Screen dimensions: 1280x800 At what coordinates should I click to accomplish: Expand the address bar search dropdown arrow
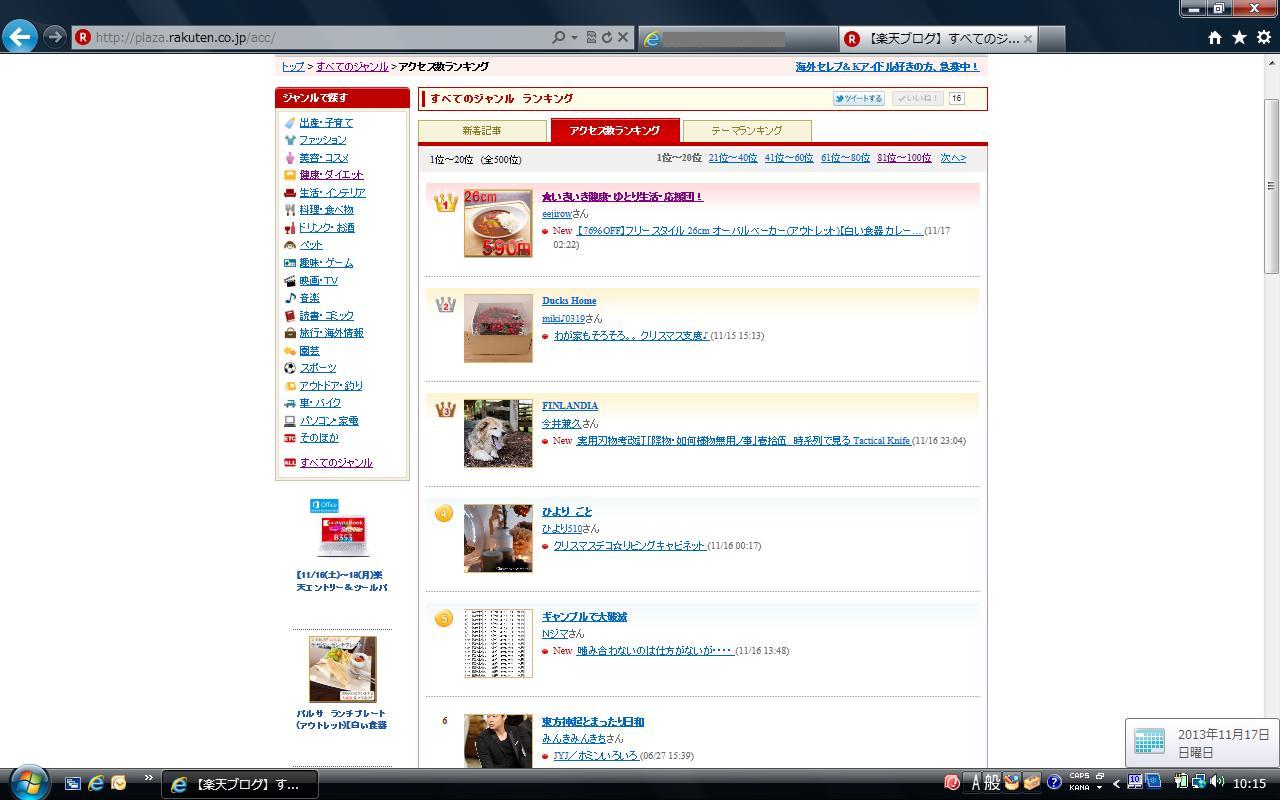click(574, 37)
